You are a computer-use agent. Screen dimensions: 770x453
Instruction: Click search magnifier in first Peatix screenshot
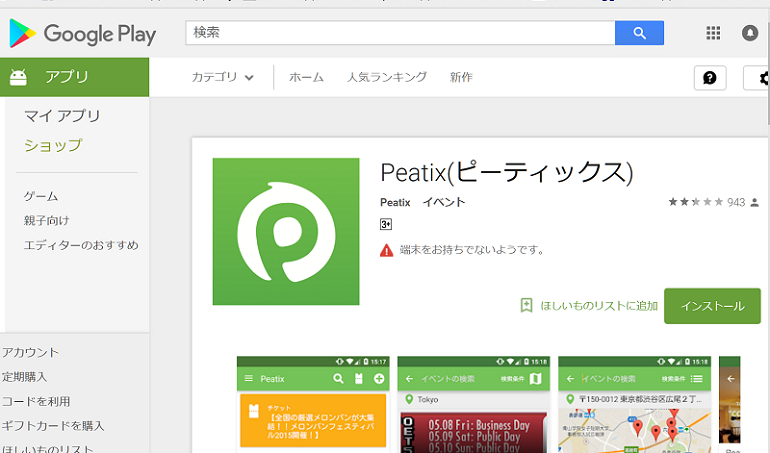point(338,378)
